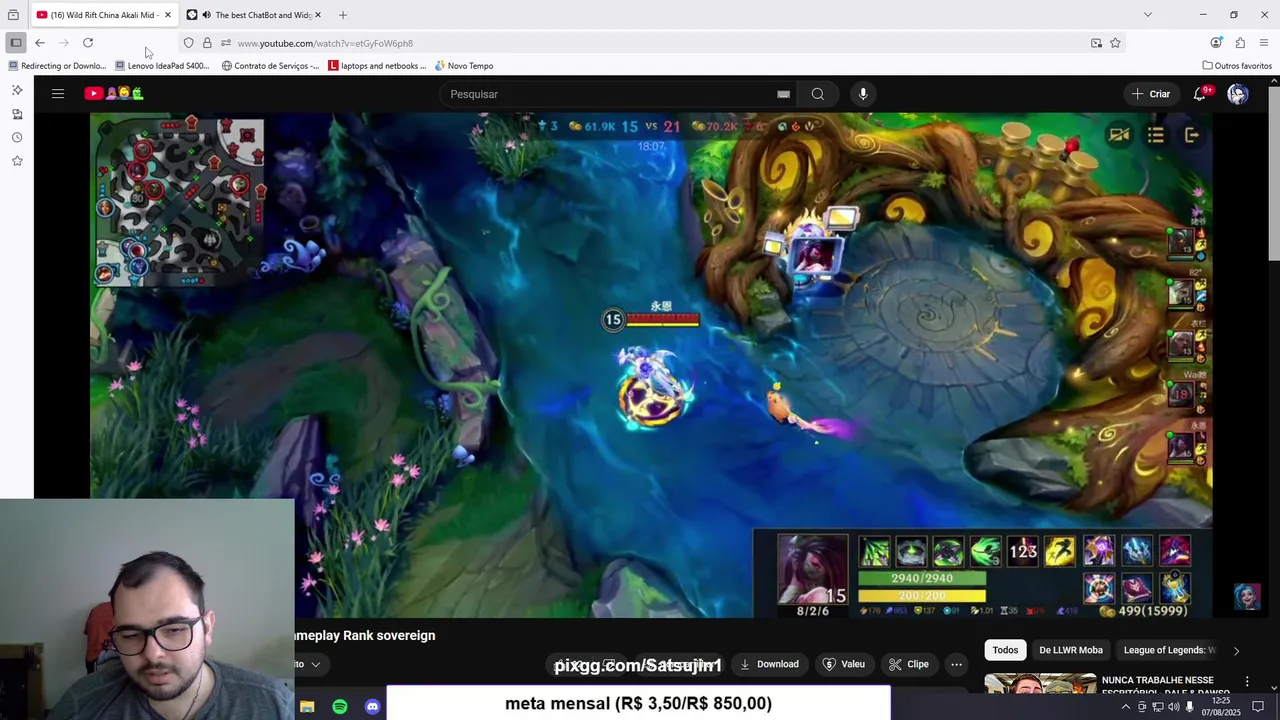The image size is (1280, 720).
Task: Open the Firefox View icon left of the tabs
Action: pos(13,15)
